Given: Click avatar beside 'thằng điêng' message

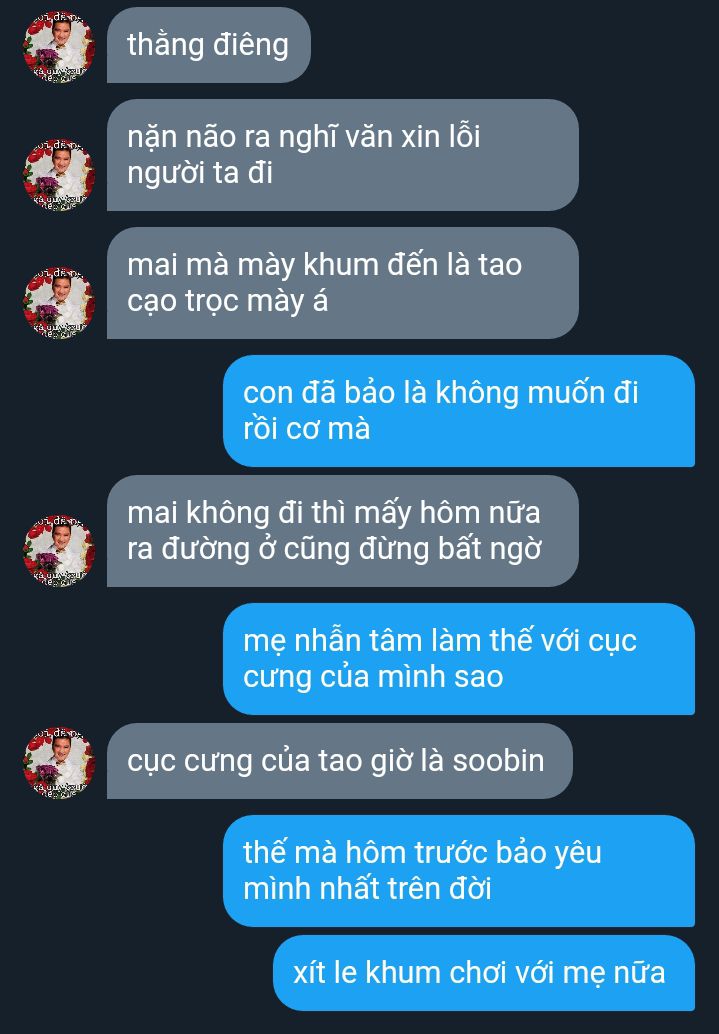Looking at the screenshot, I should click(59, 46).
